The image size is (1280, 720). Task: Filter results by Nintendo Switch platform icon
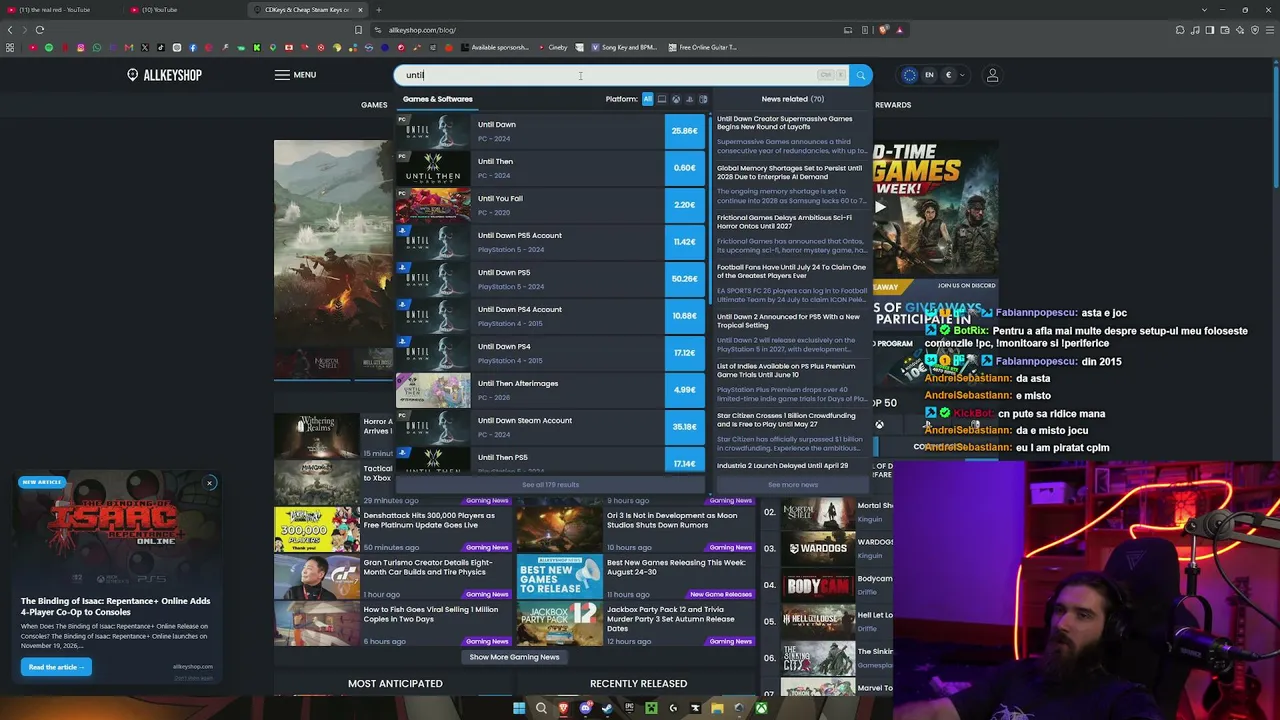click(703, 99)
